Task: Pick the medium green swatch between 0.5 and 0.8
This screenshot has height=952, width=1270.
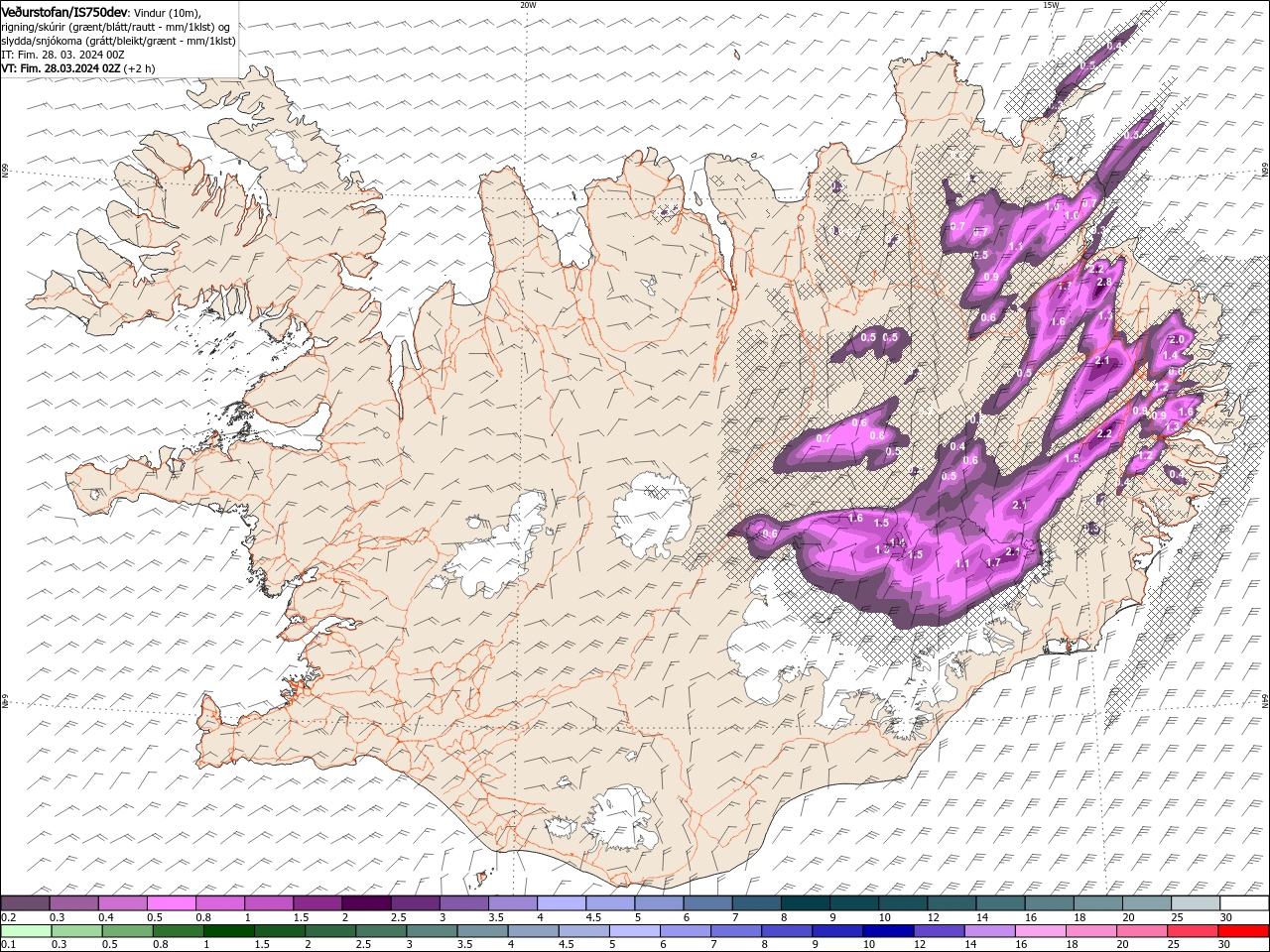Action: tap(127, 931)
